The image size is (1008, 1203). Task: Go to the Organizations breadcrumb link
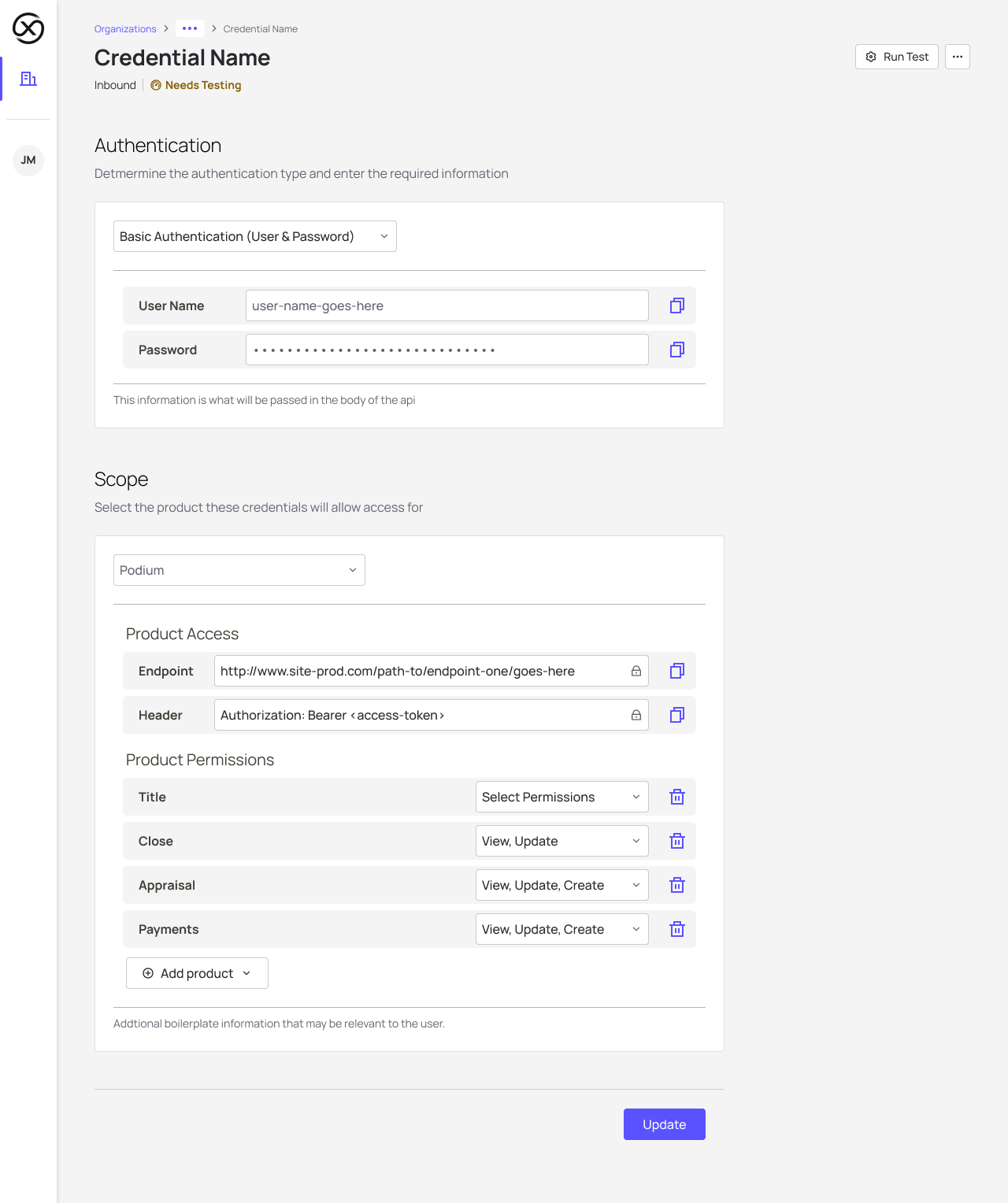click(125, 29)
